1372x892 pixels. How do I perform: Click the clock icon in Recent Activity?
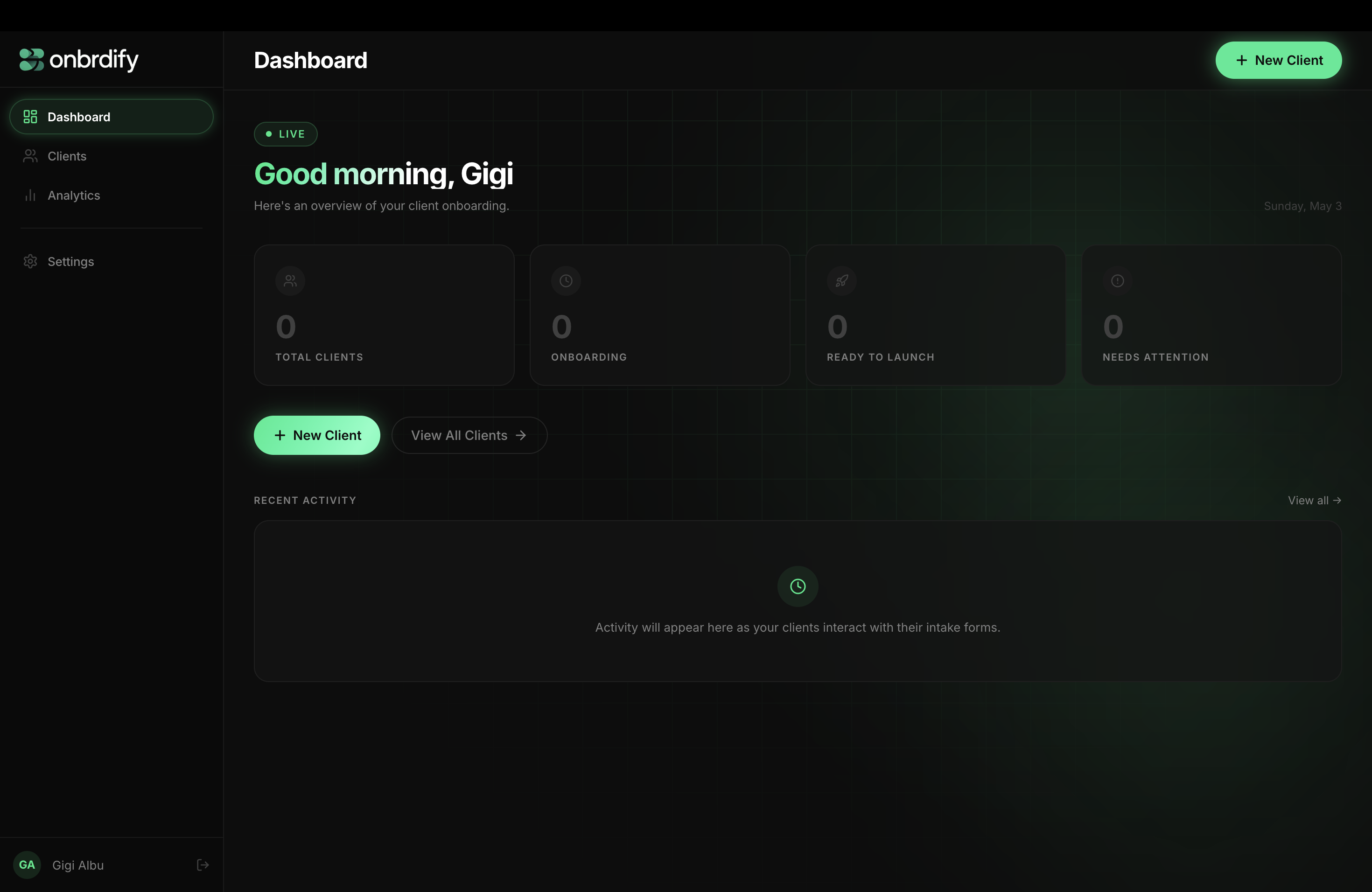pyautogui.click(x=797, y=586)
